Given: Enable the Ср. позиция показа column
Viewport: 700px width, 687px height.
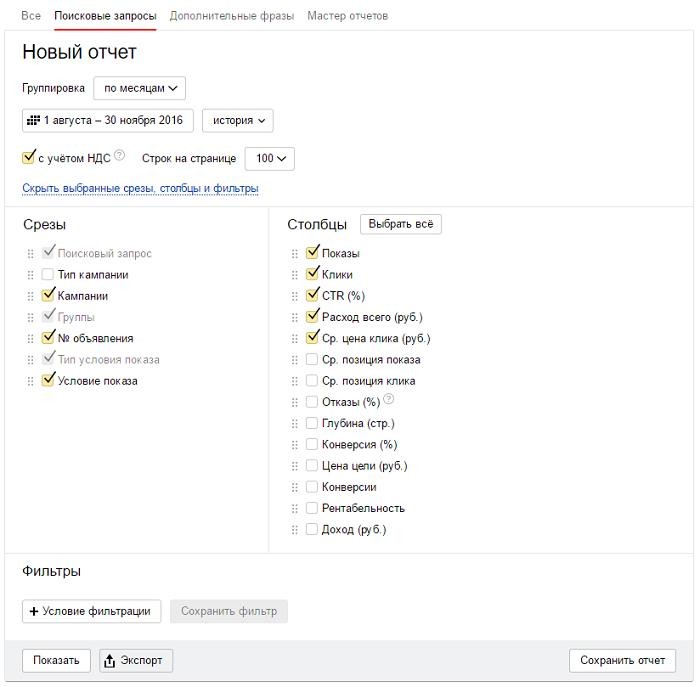Looking at the screenshot, I should click(x=312, y=359).
